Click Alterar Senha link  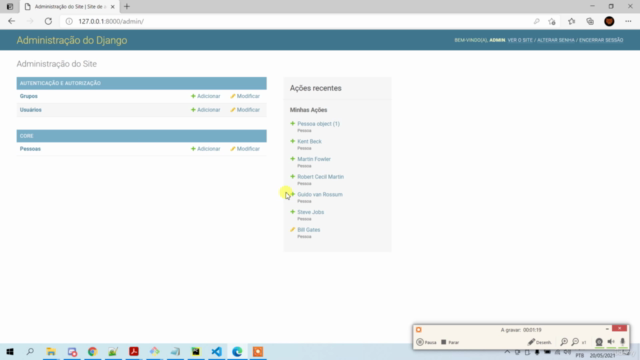(x=556, y=40)
